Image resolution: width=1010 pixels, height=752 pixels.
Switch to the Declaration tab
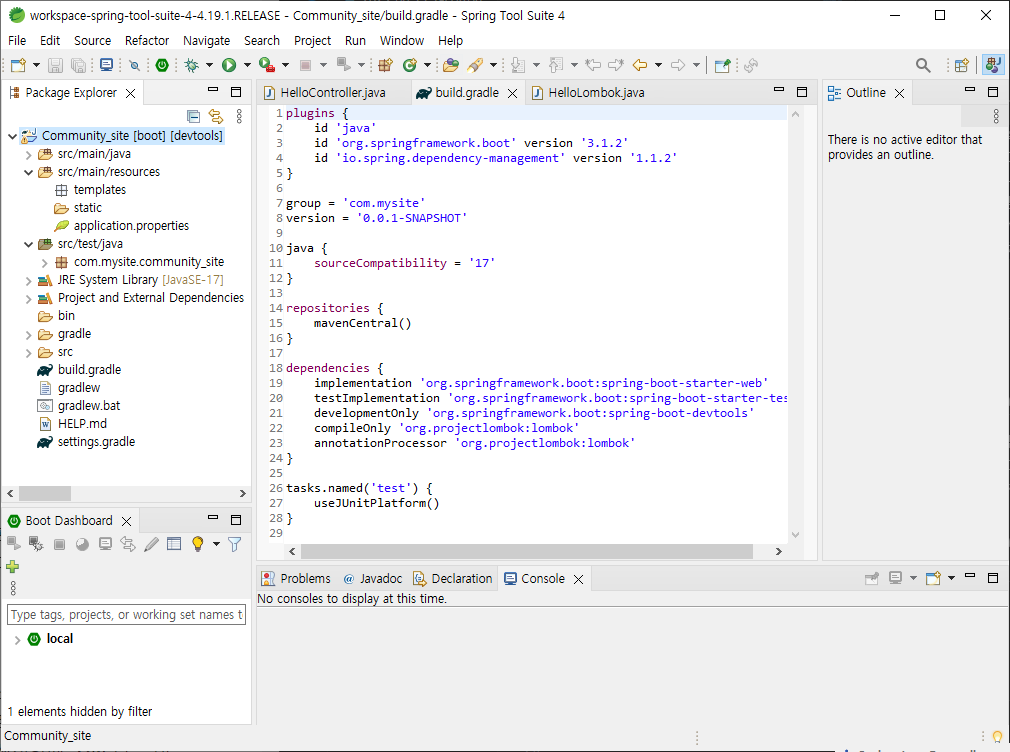click(453, 579)
